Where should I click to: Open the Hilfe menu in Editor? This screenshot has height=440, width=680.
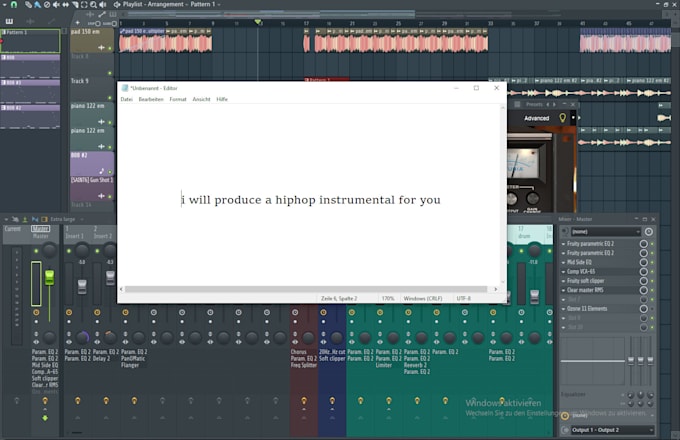tap(222, 99)
